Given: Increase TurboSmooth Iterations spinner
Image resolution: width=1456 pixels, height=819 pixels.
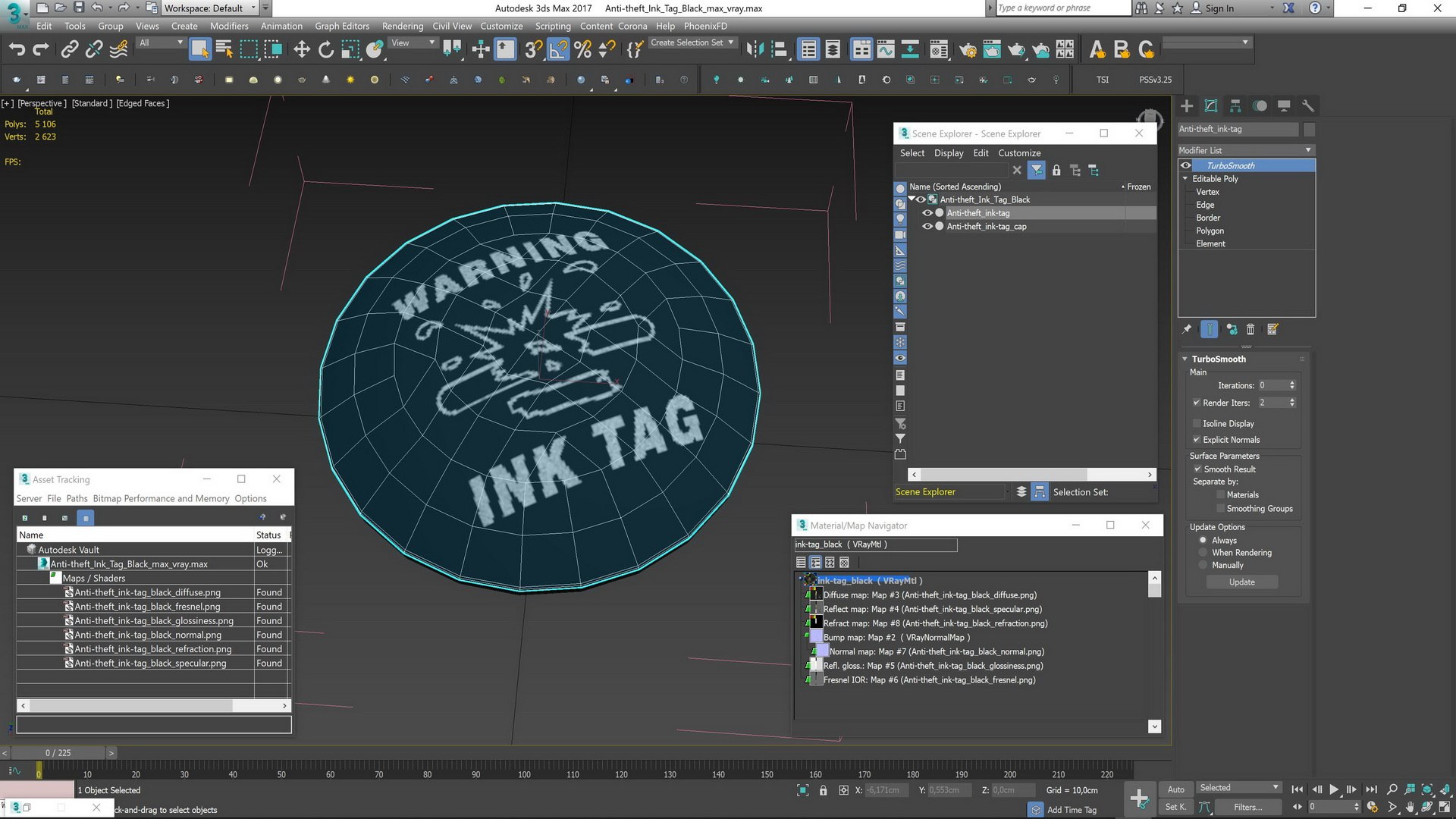Looking at the screenshot, I should click(x=1292, y=383).
